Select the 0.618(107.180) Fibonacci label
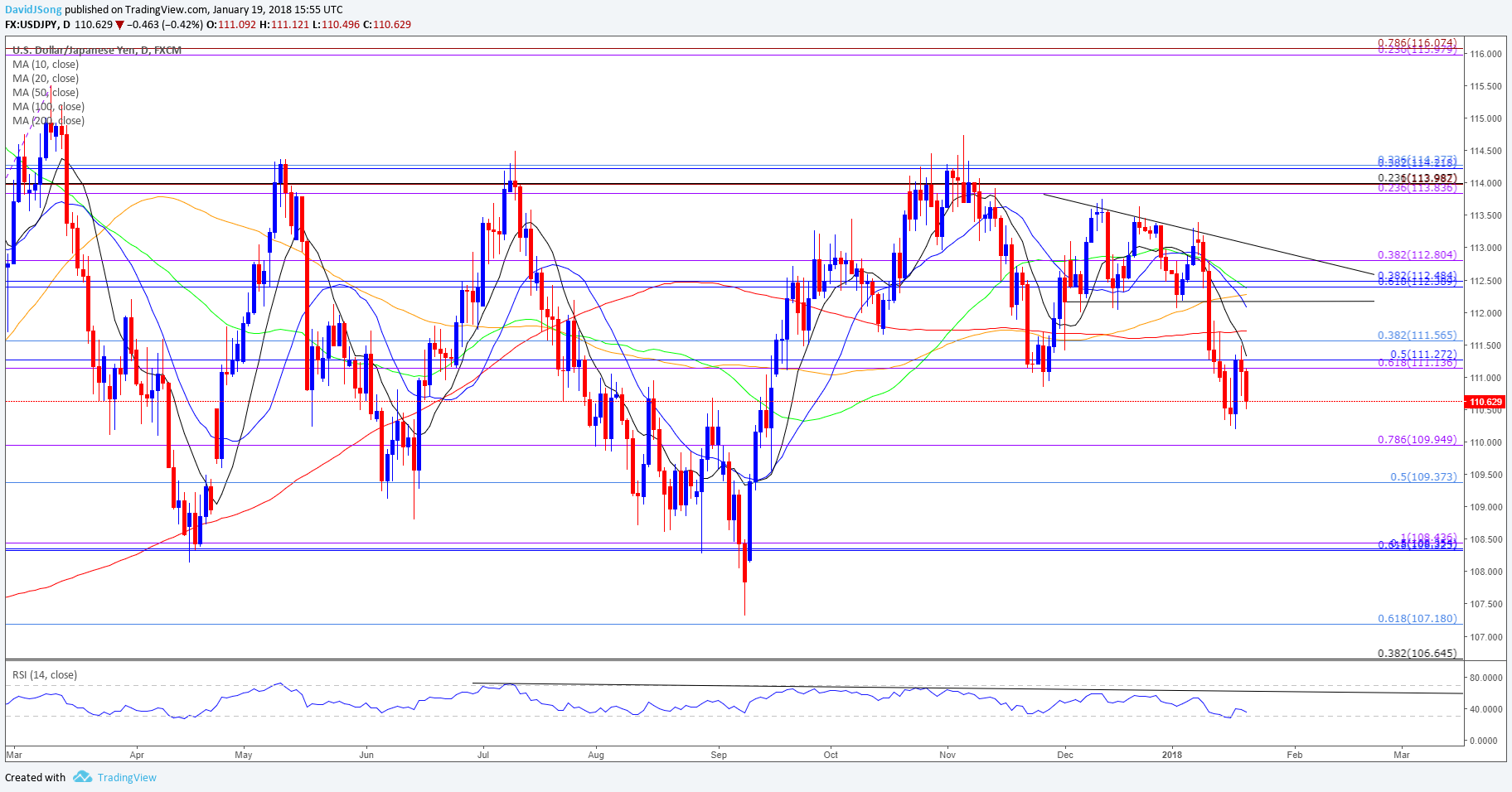The height and width of the screenshot is (792, 1512). 1417,618
